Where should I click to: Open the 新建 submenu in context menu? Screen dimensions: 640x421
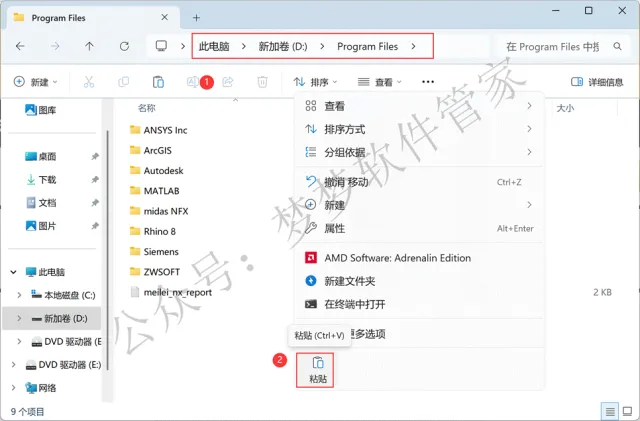click(x=419, y=205)
